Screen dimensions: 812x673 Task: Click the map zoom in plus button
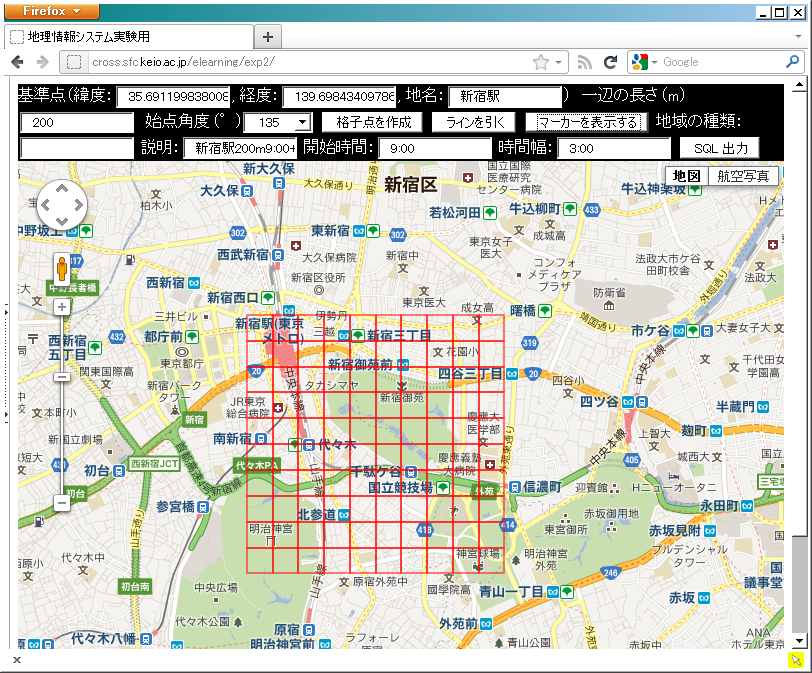tap(62, 307)
